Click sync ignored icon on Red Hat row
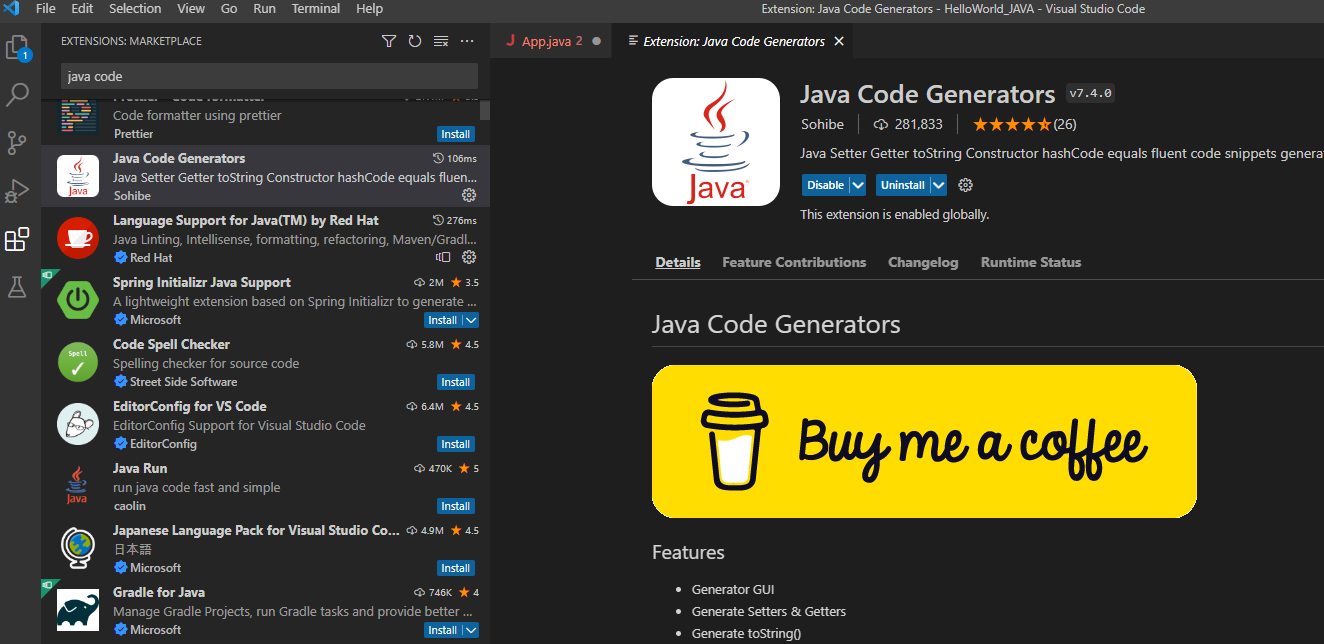The image size is (1324, 644). click(444, 257)
